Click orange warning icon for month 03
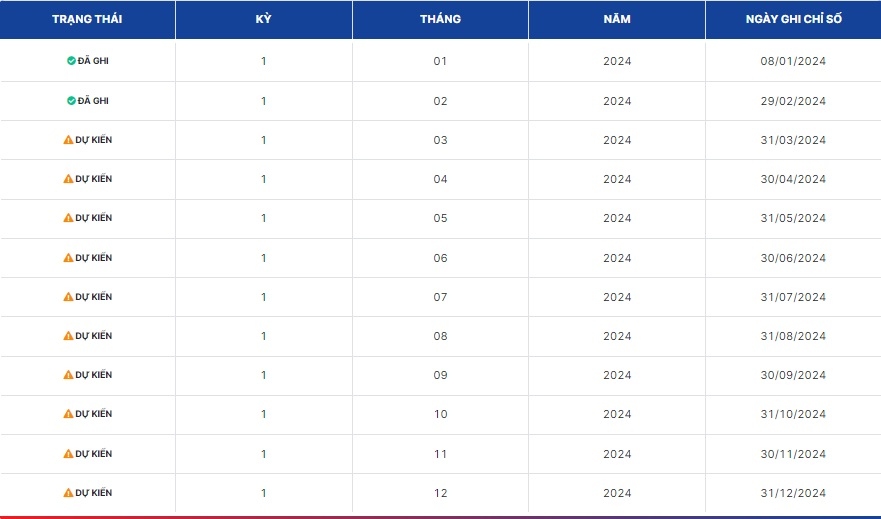Image resolution: width=881 pixels, height=519 pixels. pyautogui.click(x=69, y=140)
